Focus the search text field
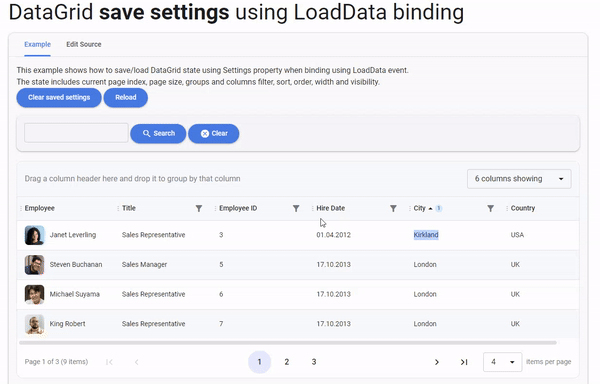The image size is (600, 384). click(x=76, y=133)
